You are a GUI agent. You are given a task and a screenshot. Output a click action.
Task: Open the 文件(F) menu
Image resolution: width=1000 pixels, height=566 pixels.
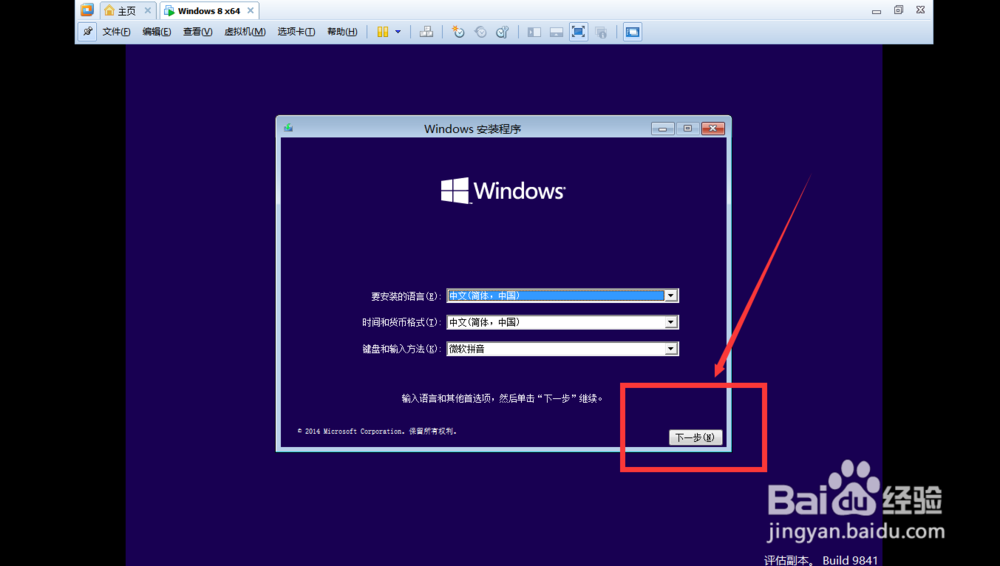(x=116, y=32)
